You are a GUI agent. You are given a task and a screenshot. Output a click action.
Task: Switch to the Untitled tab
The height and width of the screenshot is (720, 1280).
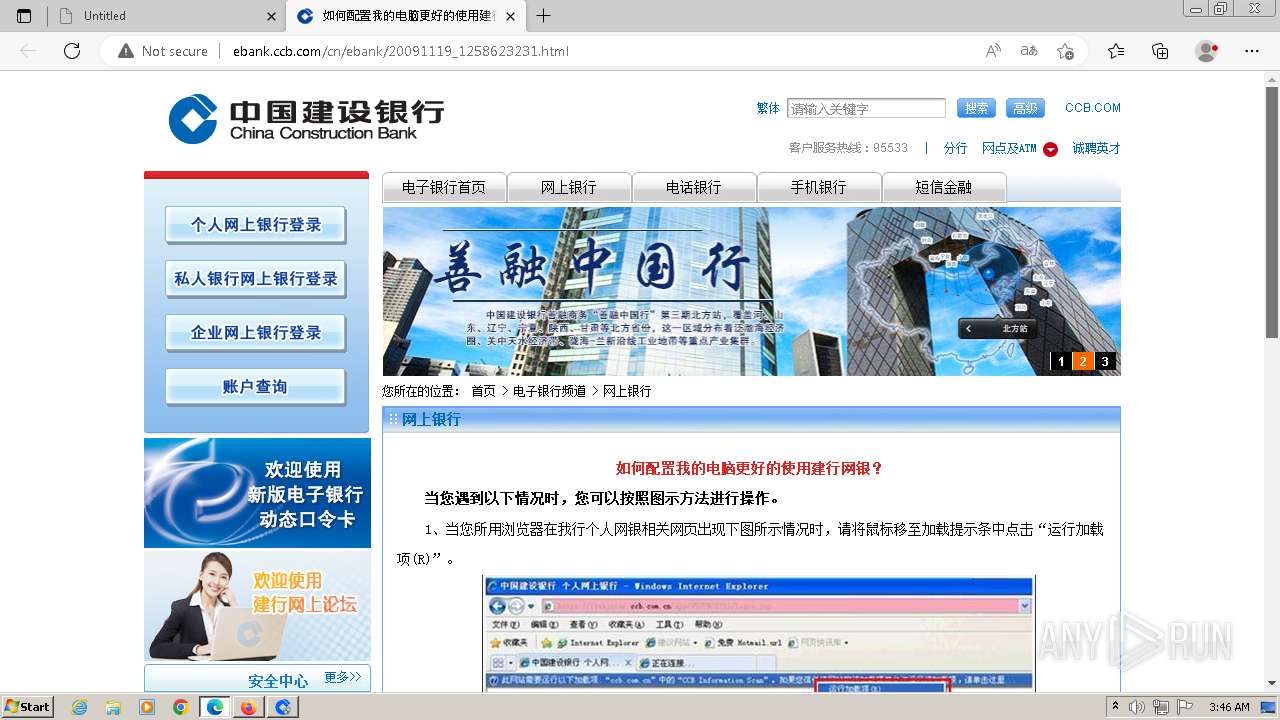(x=165, y=16)
